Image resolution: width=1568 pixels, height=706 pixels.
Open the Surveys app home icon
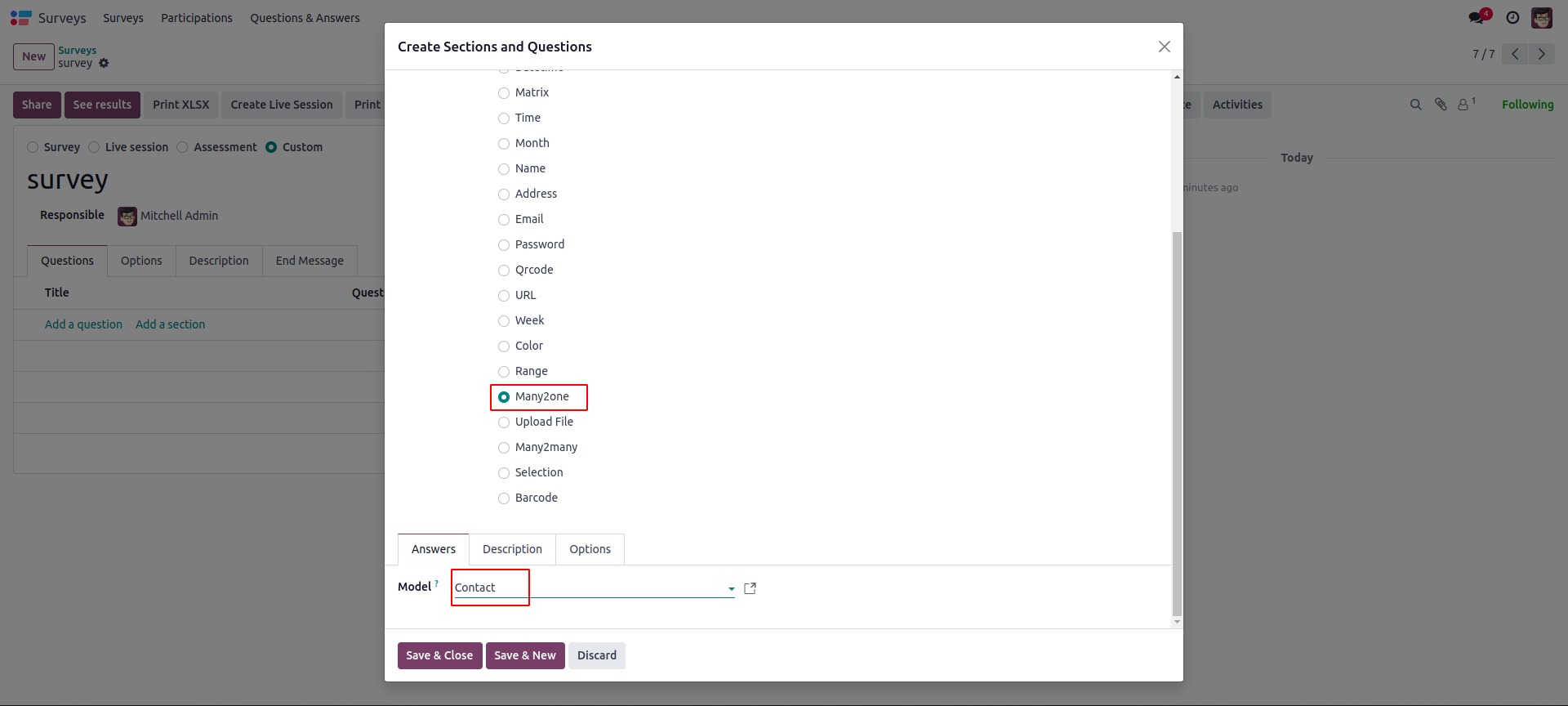tap(20, 18)
